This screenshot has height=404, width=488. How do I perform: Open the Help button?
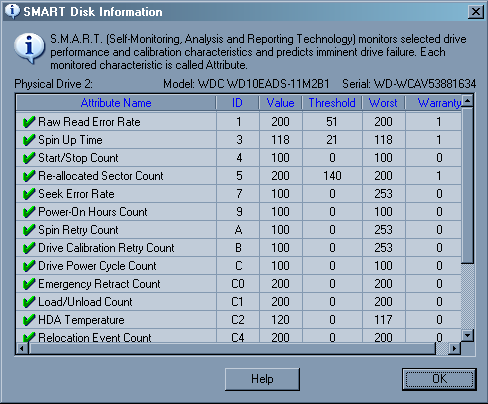point(262,379)
